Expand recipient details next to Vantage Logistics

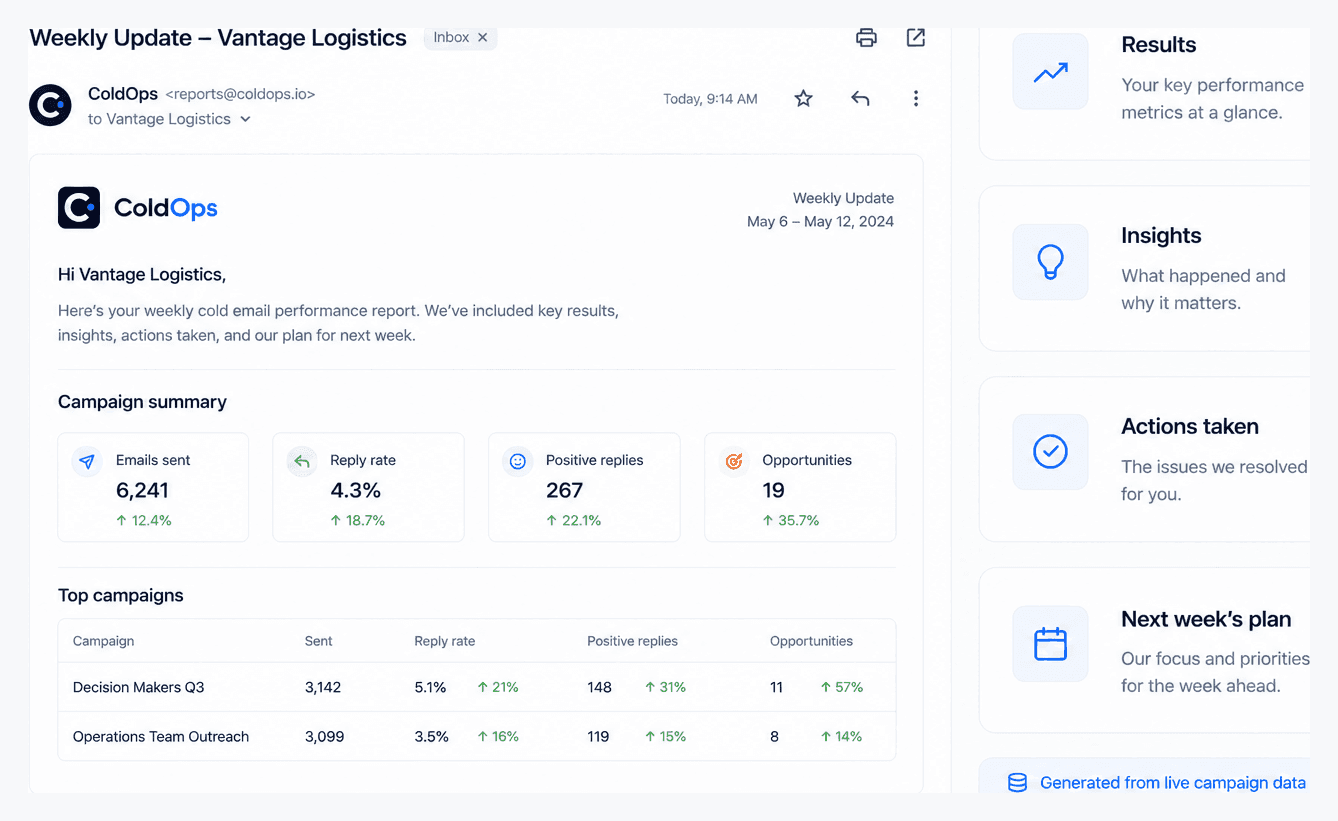point(245,119)
